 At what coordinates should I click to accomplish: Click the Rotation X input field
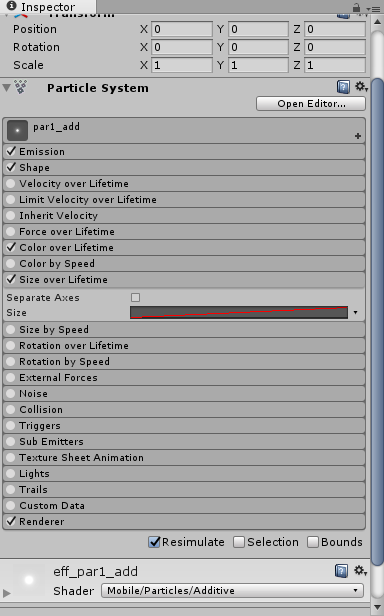(182, 47)
